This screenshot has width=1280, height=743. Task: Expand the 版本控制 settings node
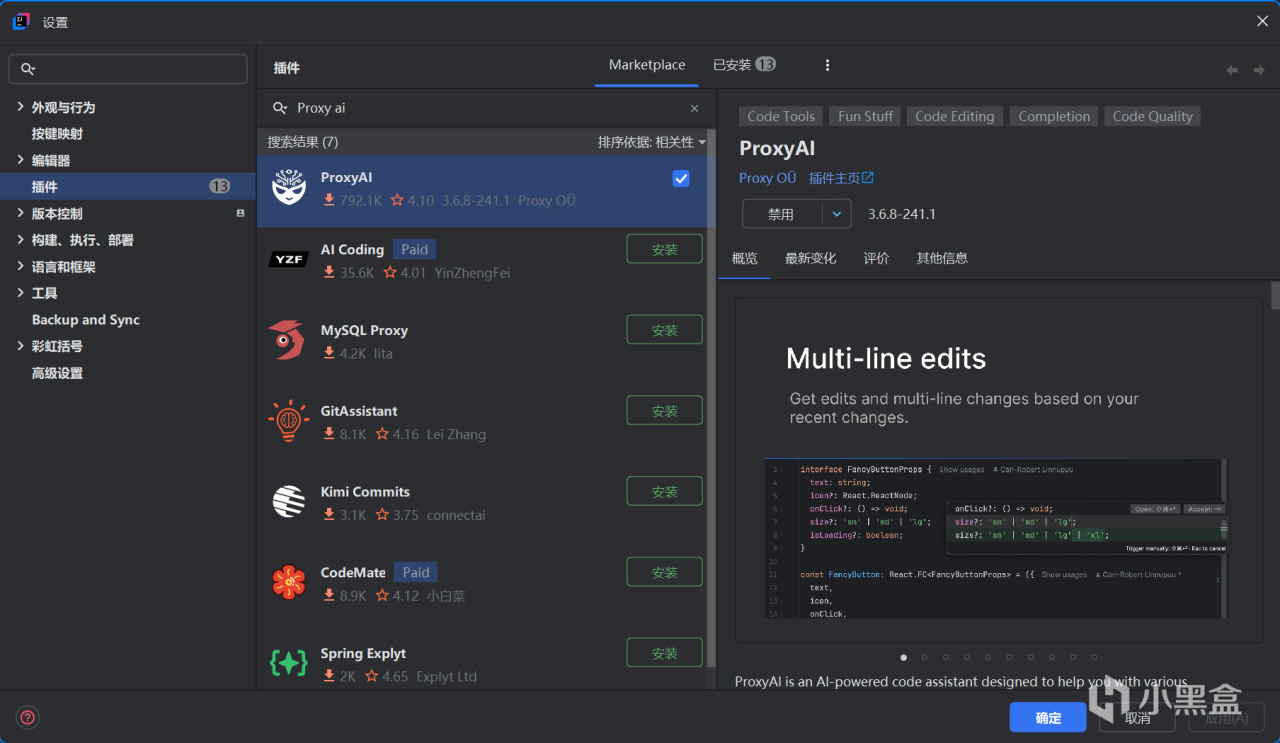(21, 213)
